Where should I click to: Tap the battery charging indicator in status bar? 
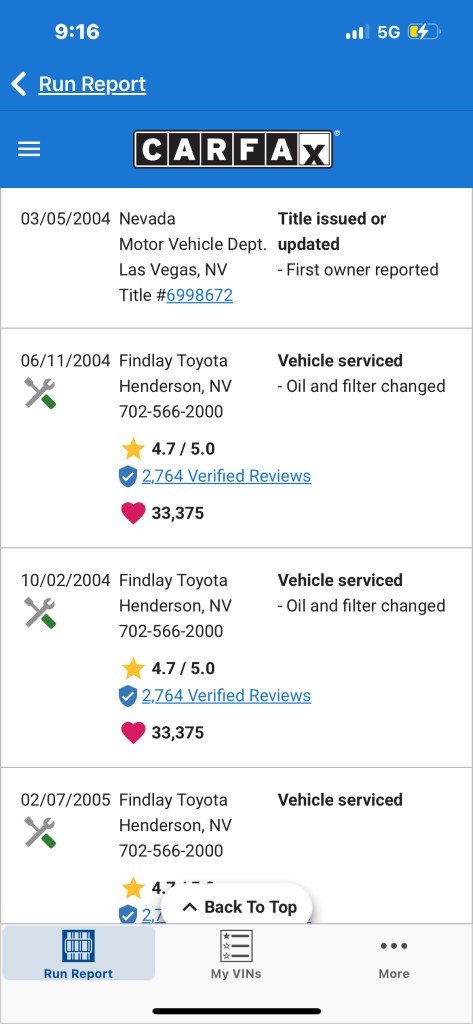coord(424,31)
